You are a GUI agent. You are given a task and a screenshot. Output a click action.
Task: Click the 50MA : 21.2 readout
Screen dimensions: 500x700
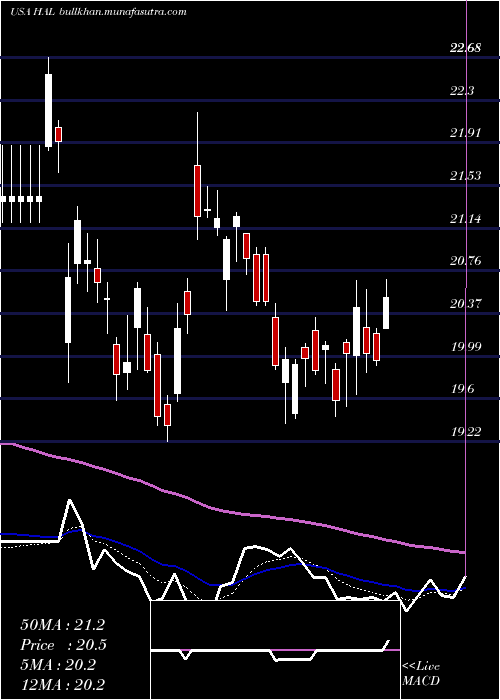(x=62, y=625)
